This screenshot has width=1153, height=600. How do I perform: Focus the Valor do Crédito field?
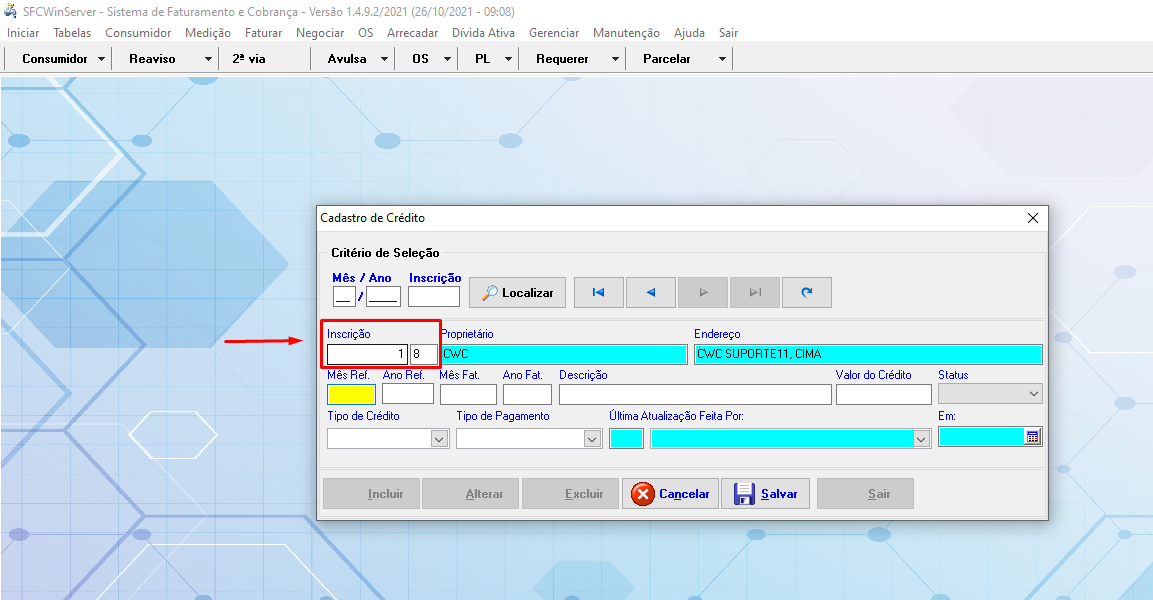883,394
